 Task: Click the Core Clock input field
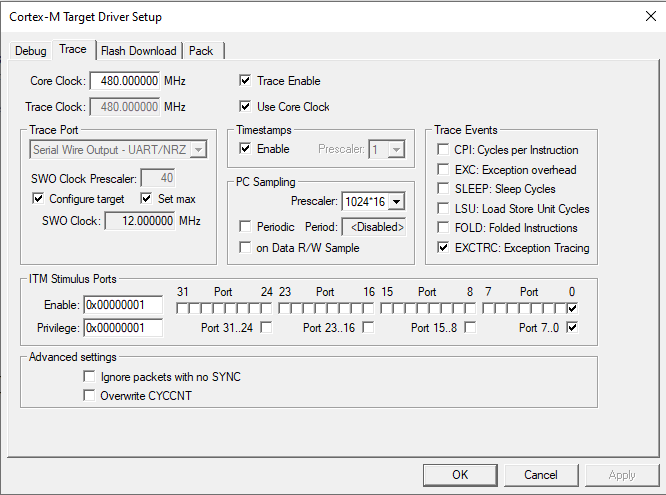click(125, 81)
